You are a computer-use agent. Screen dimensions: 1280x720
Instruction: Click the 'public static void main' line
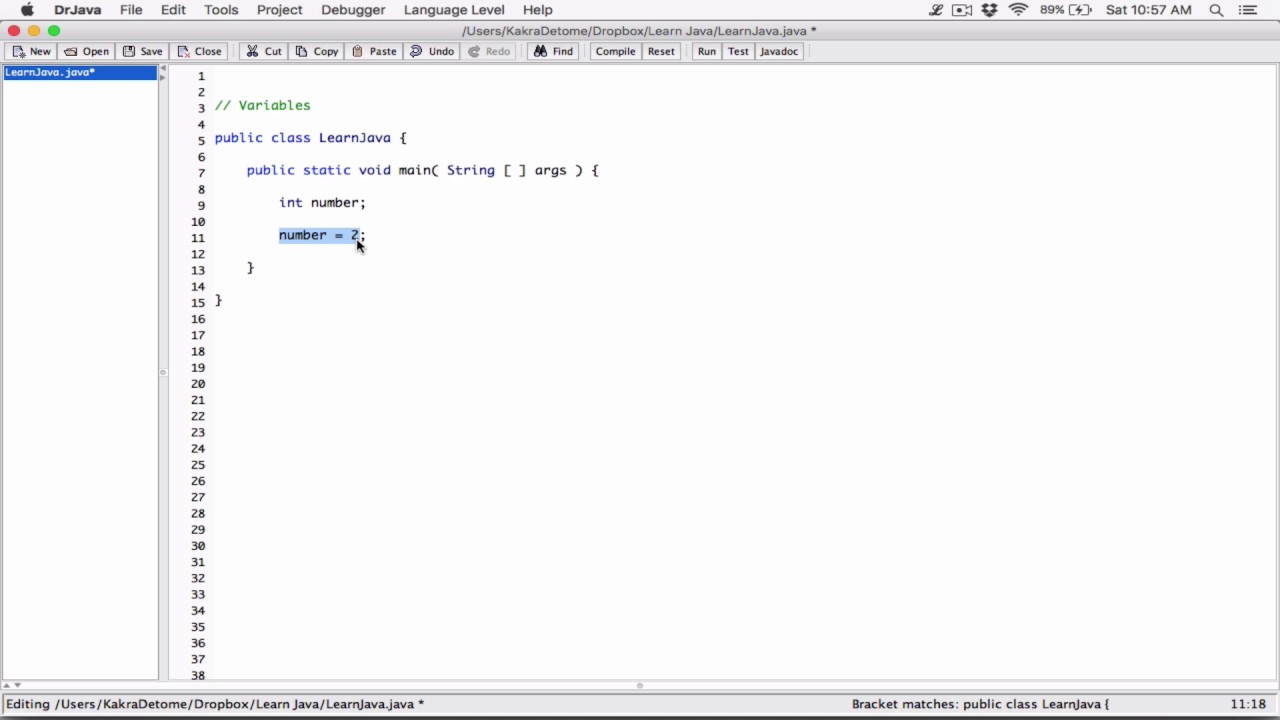tap(422, 170)
